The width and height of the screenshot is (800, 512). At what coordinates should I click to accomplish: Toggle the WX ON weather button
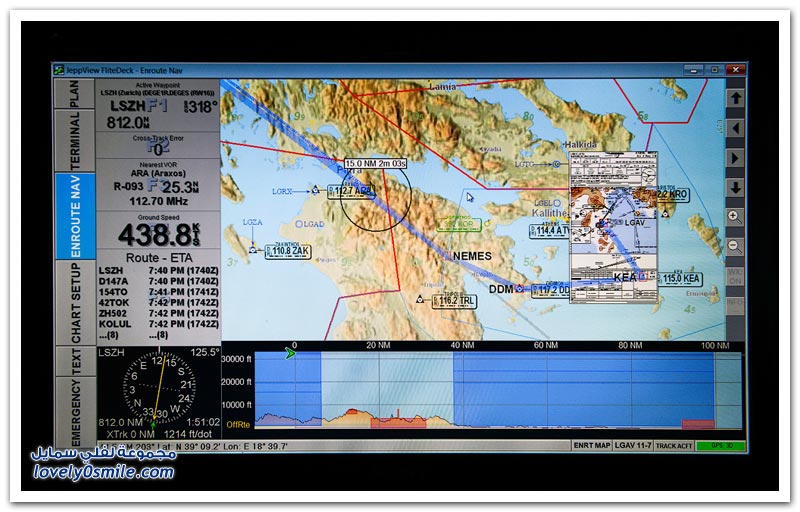click(x=735, y=274)
